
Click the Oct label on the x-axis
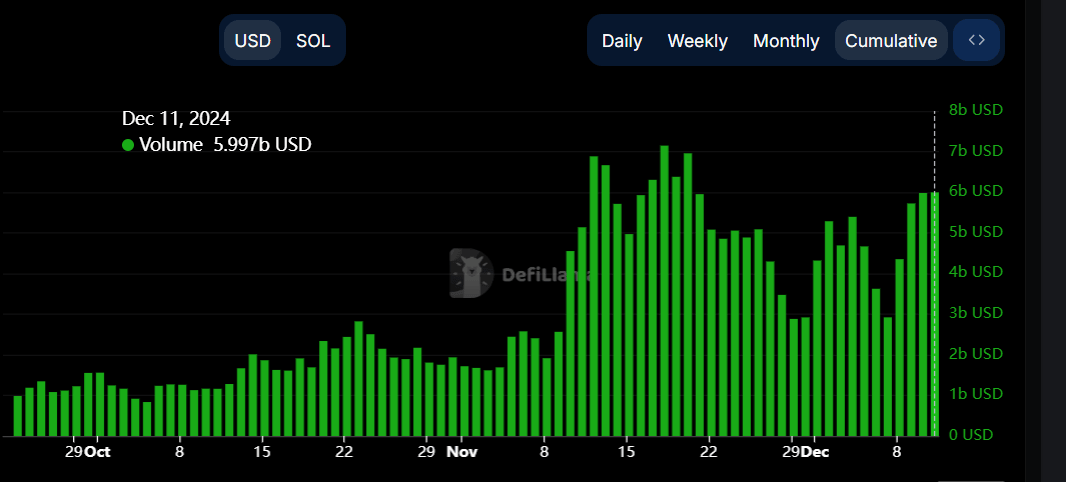[97, 451]
